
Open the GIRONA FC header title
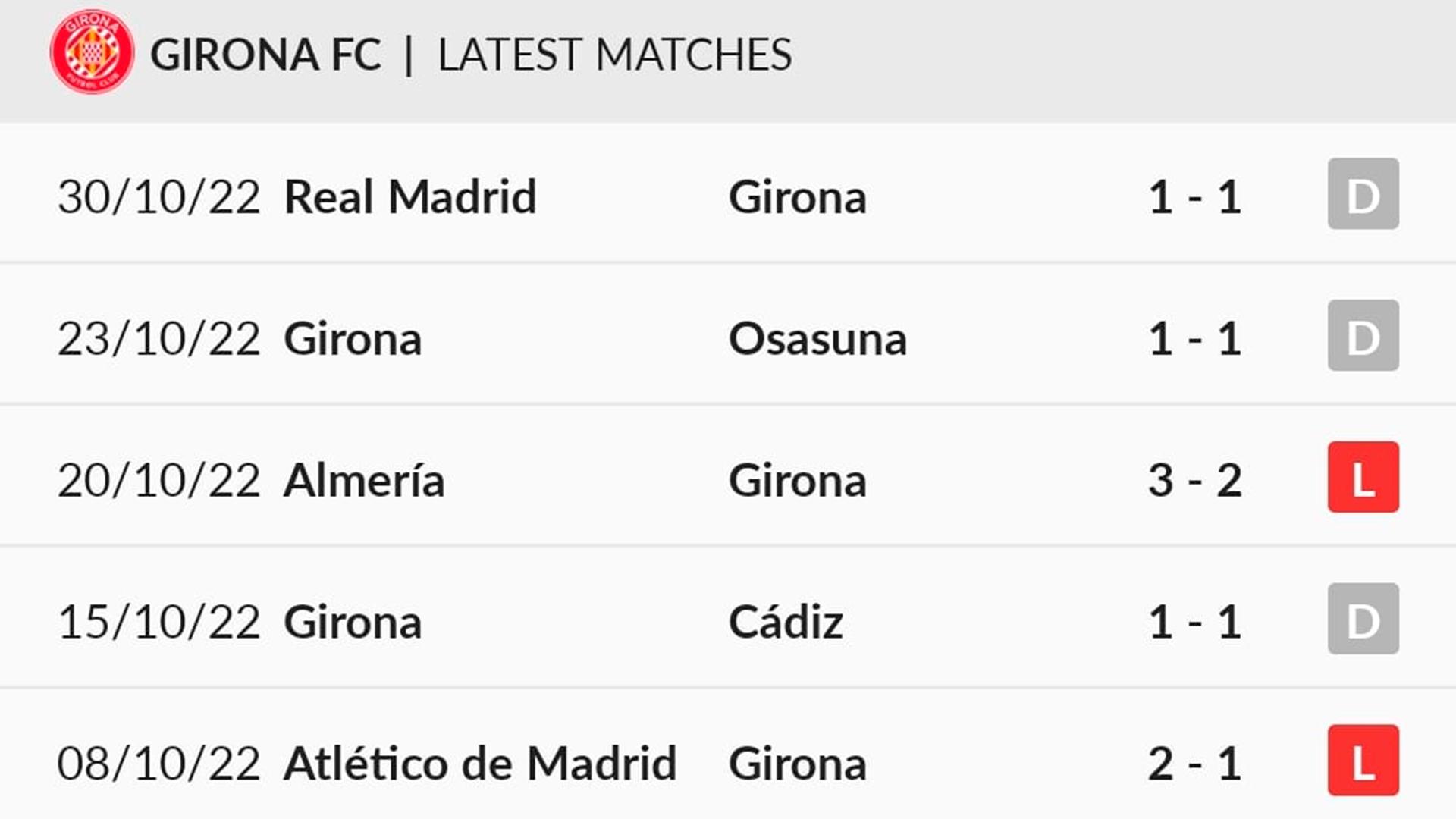[x=265, y=55]
